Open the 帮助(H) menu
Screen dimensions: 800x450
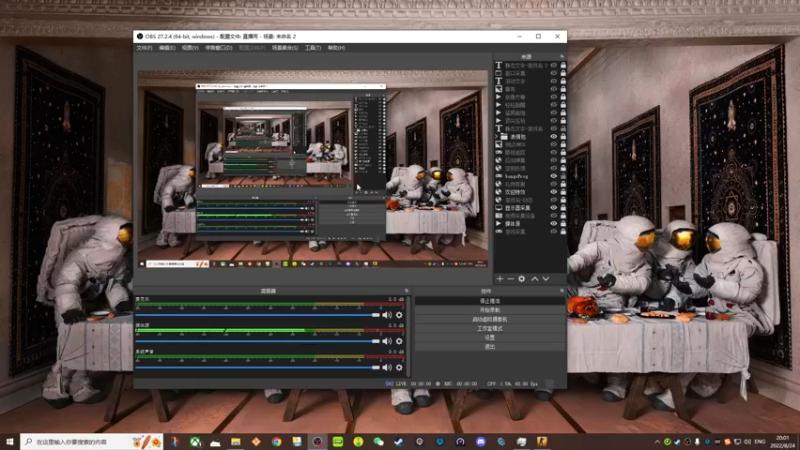[x=336, y=47]
